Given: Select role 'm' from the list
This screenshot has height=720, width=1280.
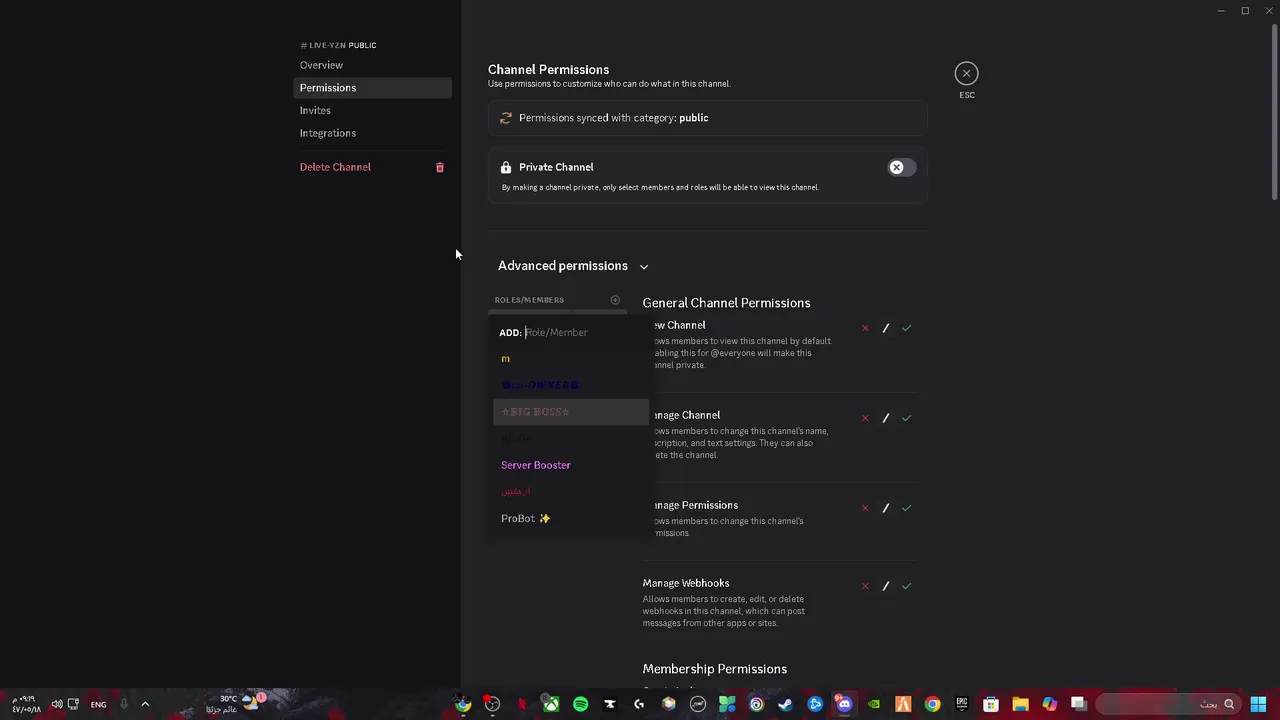Looking at the screenshot, I should point(570,359).
